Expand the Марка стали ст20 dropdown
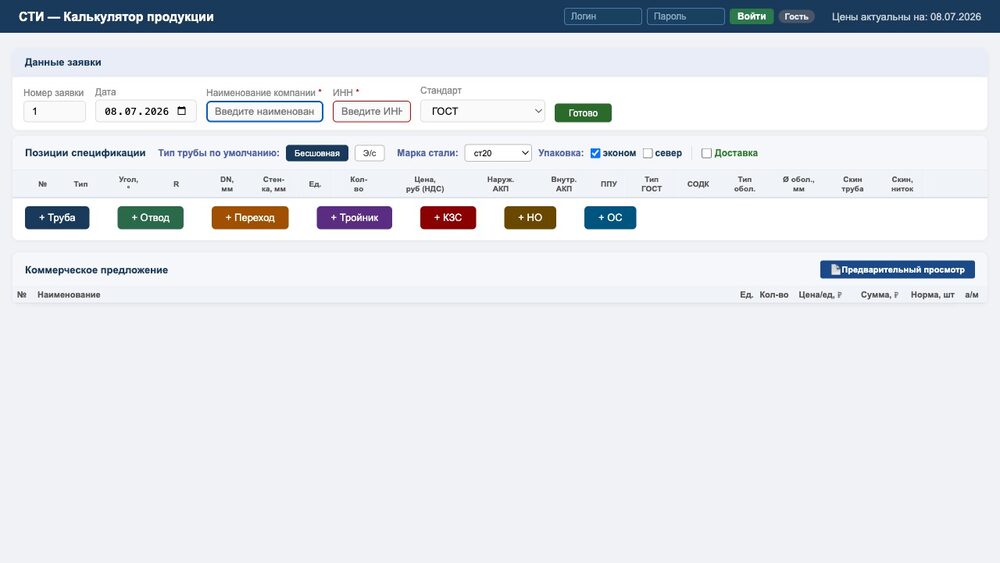 click(x=498, y=153)
